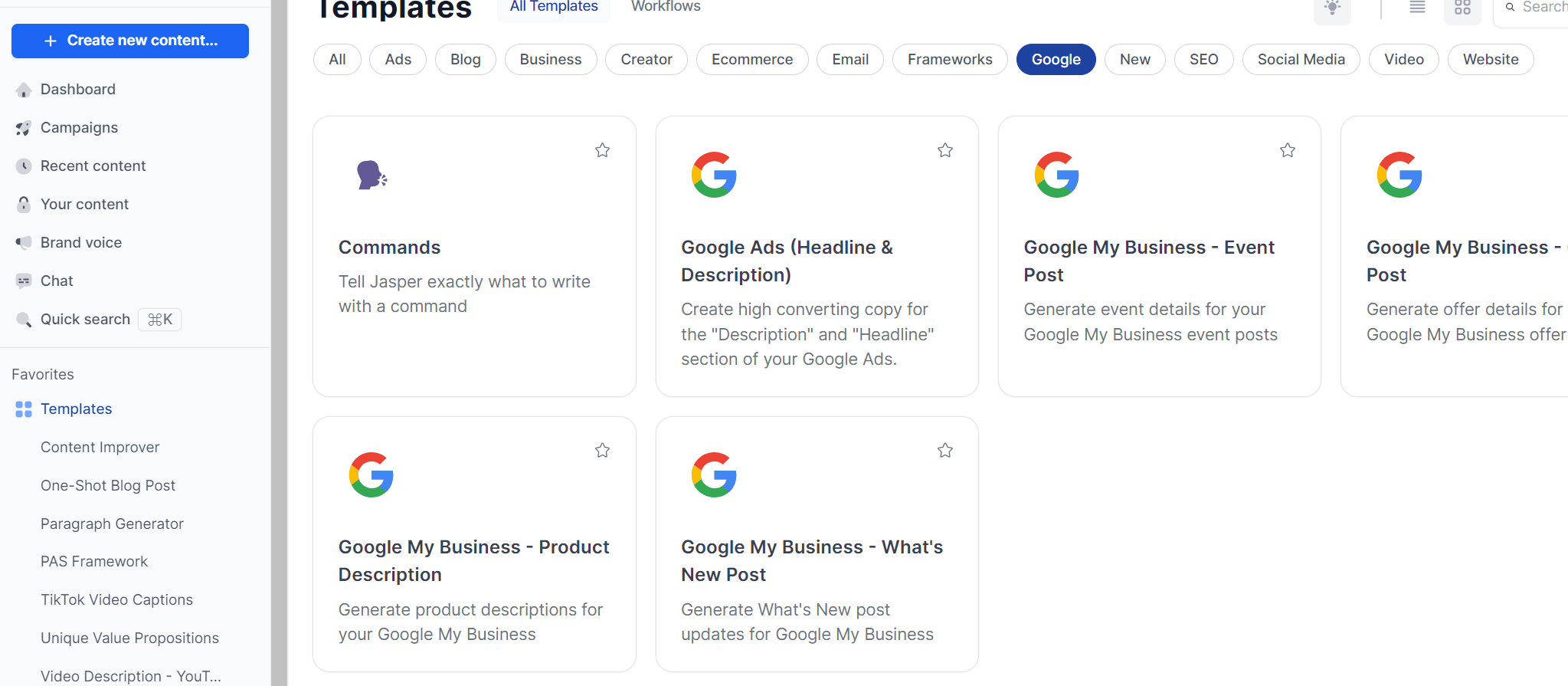
Task: Star the Google My Business Product Description card
Action: [x=602, y=451]
